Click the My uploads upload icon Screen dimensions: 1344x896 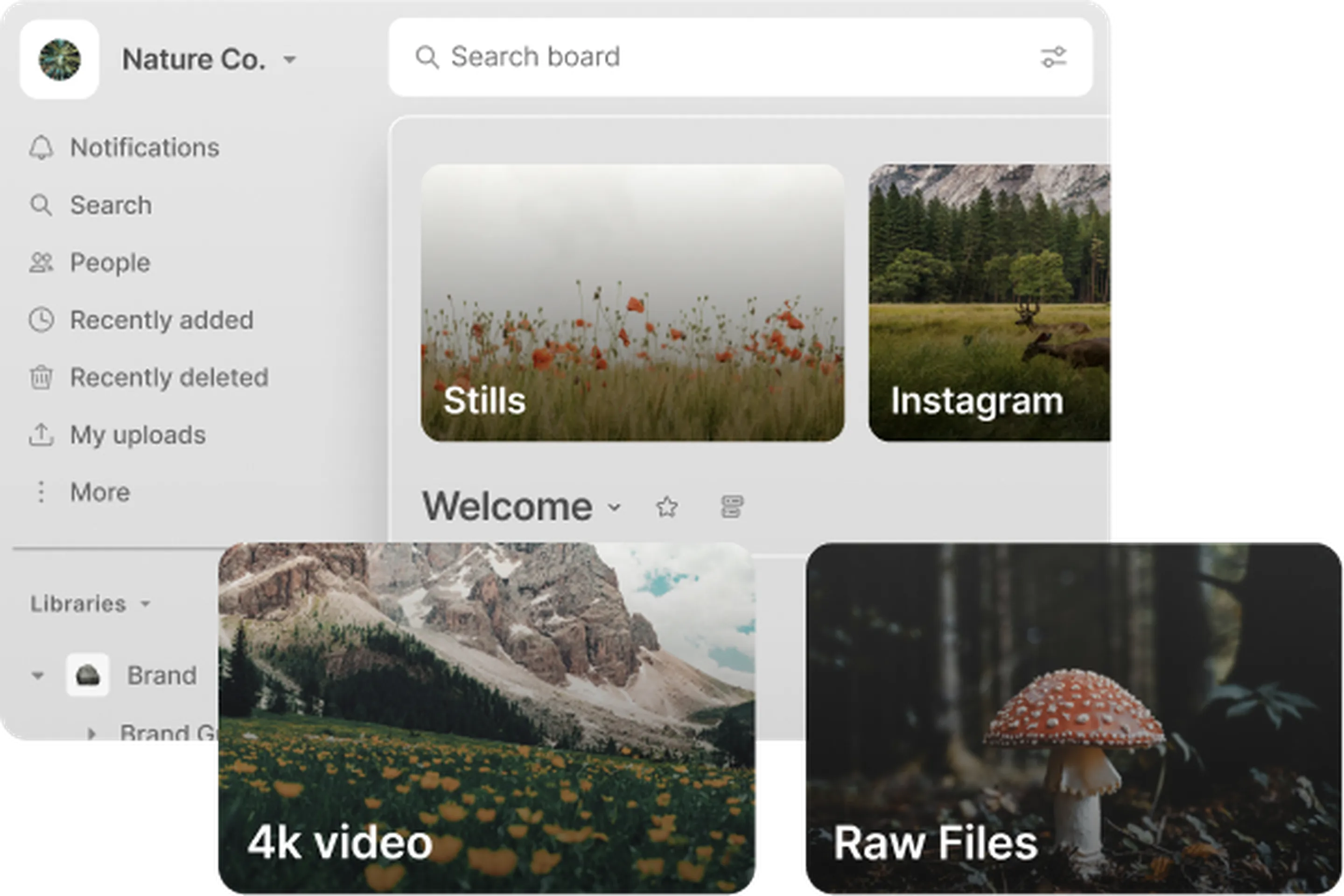41,435
